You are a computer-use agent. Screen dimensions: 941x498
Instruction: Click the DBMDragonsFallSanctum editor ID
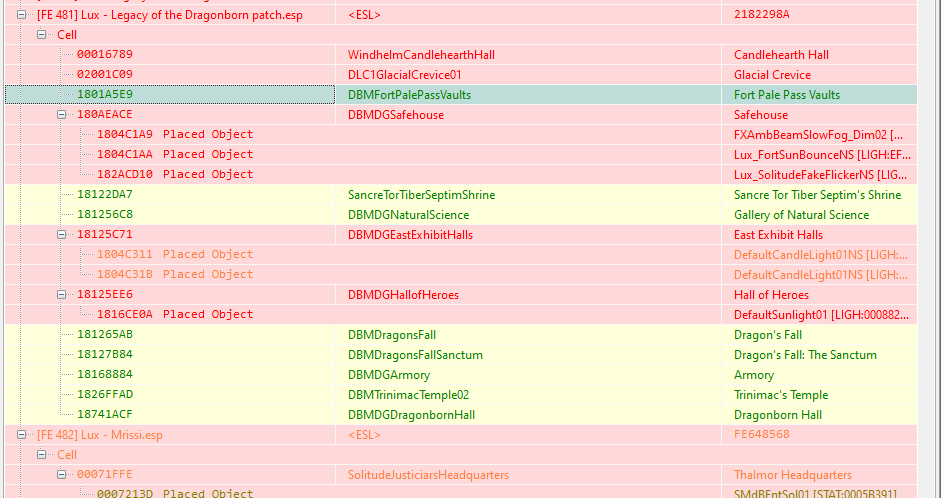[x=415, y=355]
